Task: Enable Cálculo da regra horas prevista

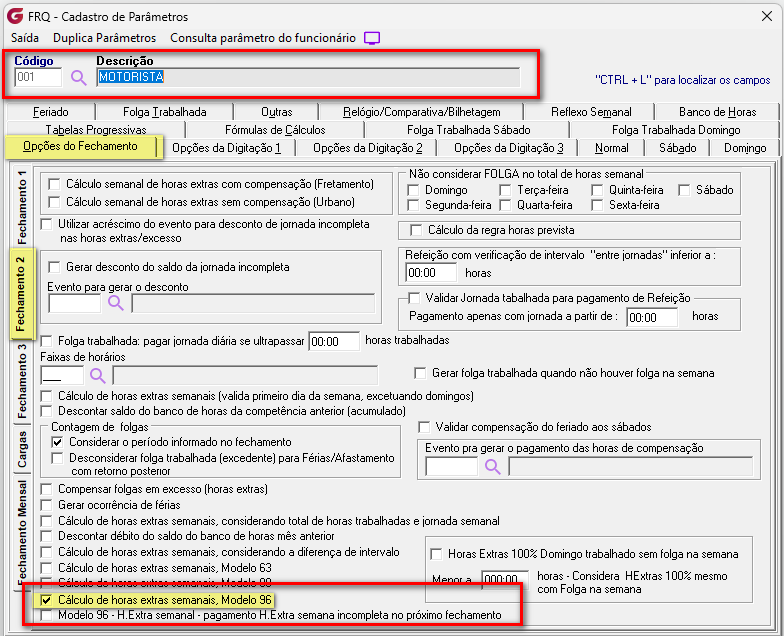Action: (416, 230)
